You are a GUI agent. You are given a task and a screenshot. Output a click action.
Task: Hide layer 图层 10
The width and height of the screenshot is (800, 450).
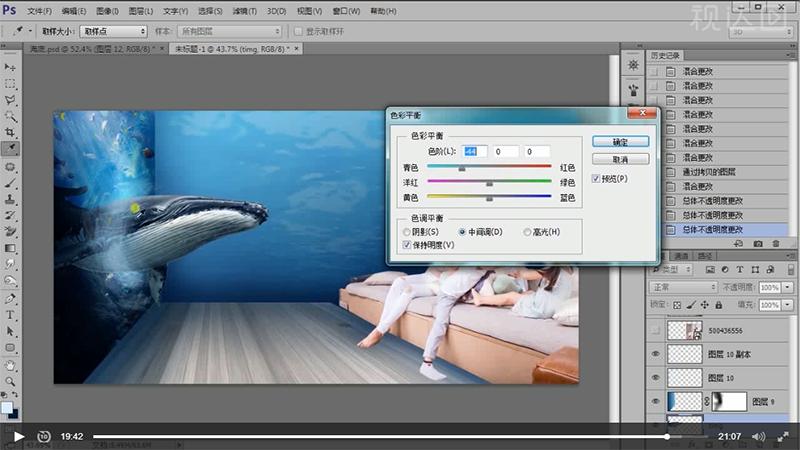coord(656,378)
